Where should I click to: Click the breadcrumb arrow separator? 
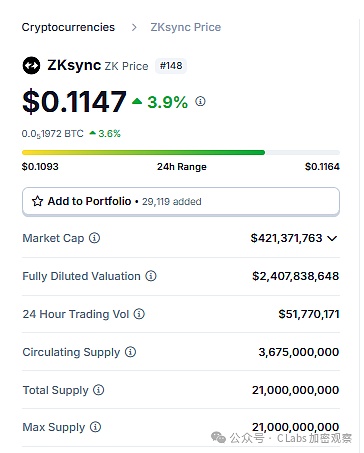pos(134,27)
